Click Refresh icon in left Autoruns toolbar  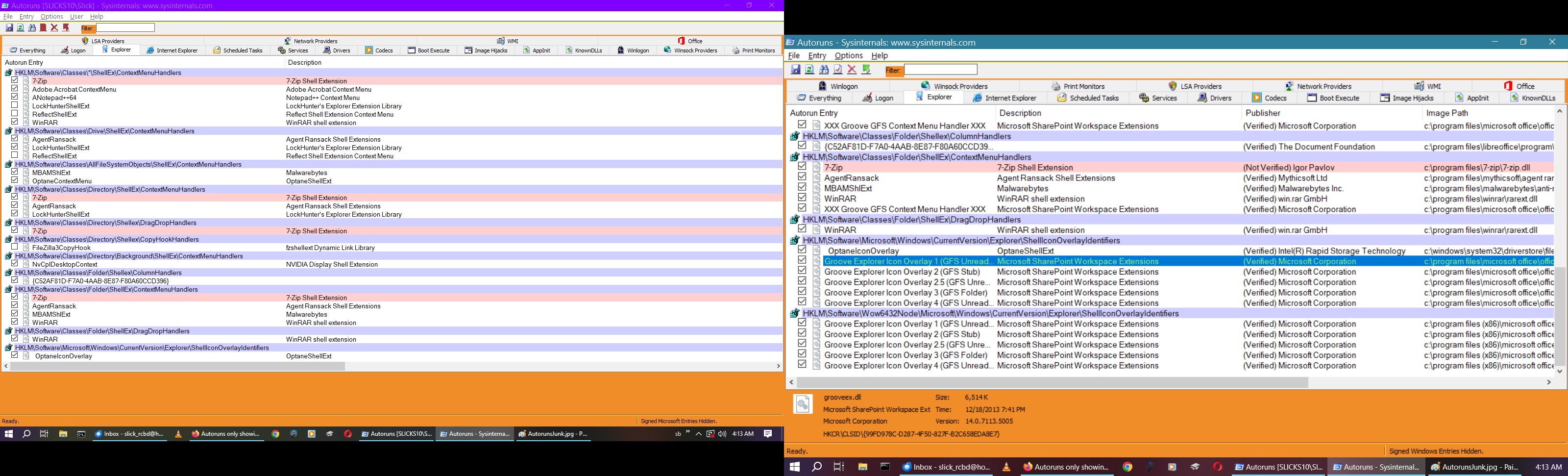[x=20, y=27]
